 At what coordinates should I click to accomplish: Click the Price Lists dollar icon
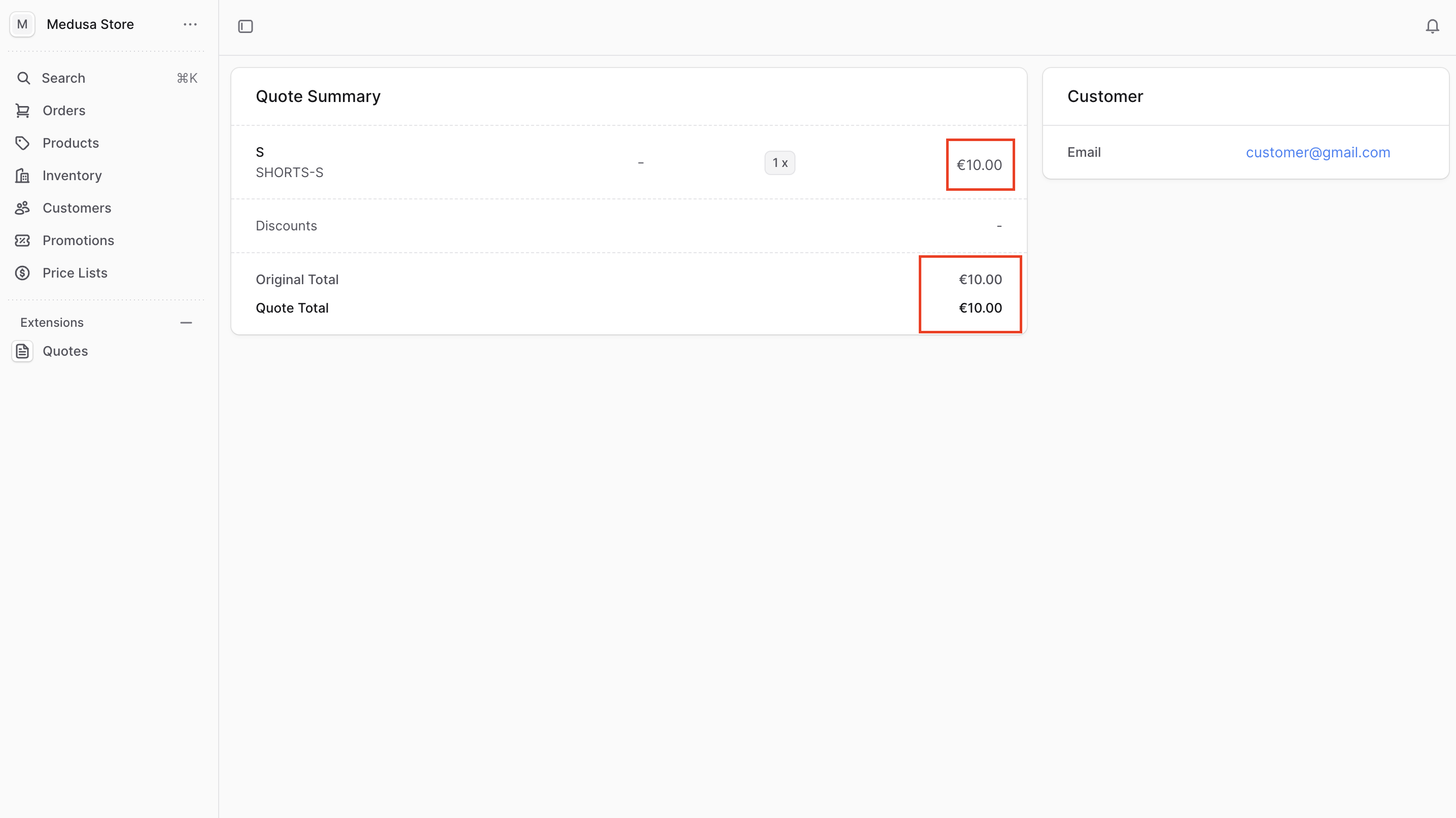pos(23,273)
